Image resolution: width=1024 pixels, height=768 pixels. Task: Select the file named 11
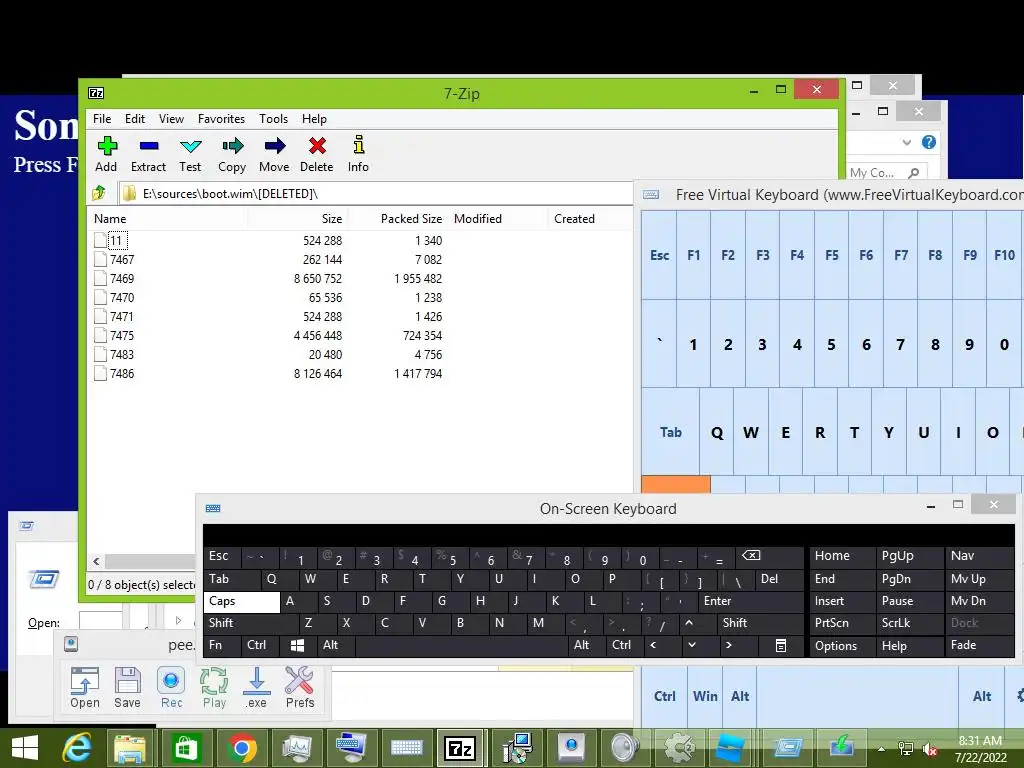[116, 241]
